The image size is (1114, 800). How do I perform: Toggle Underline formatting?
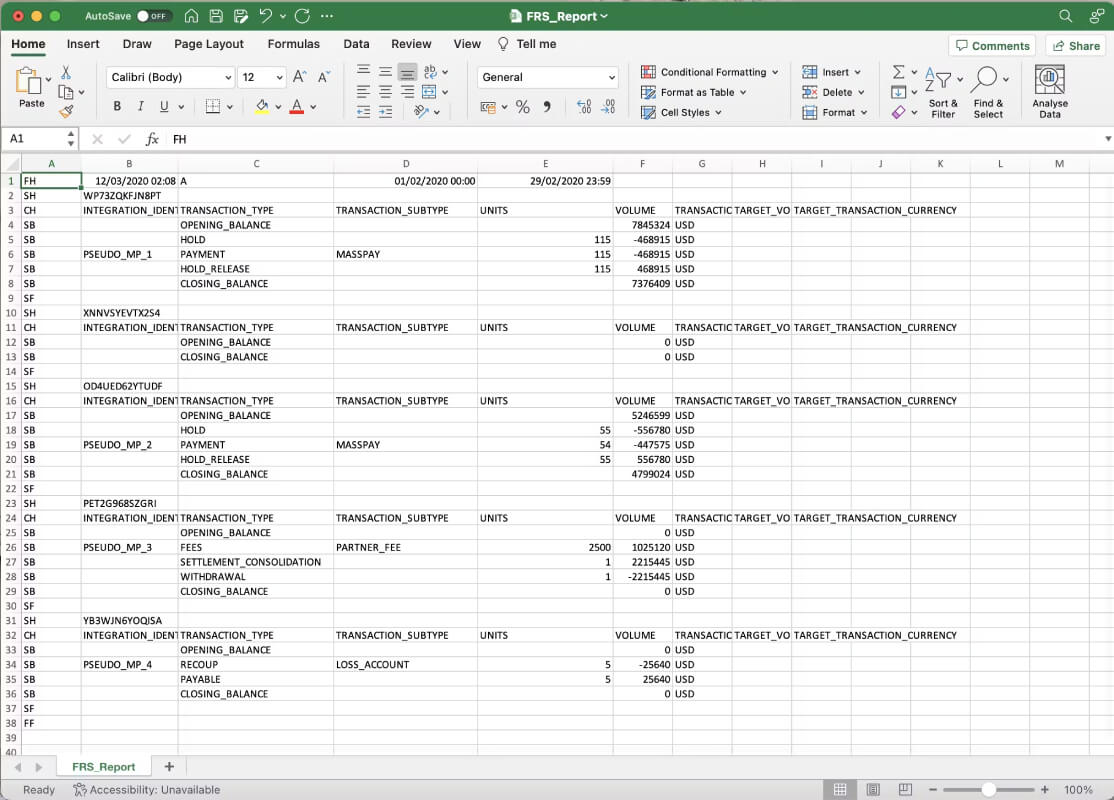[164, 107]
